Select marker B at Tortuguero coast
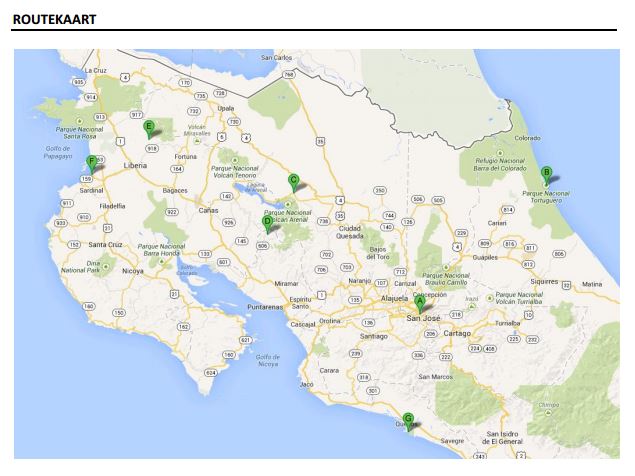The height and width of the screenshot is (476, 635). (546, 176)
